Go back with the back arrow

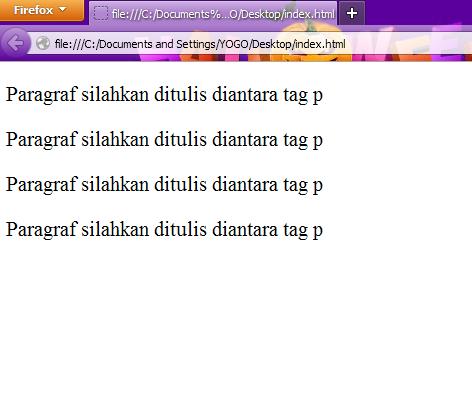tap(16, 43)
